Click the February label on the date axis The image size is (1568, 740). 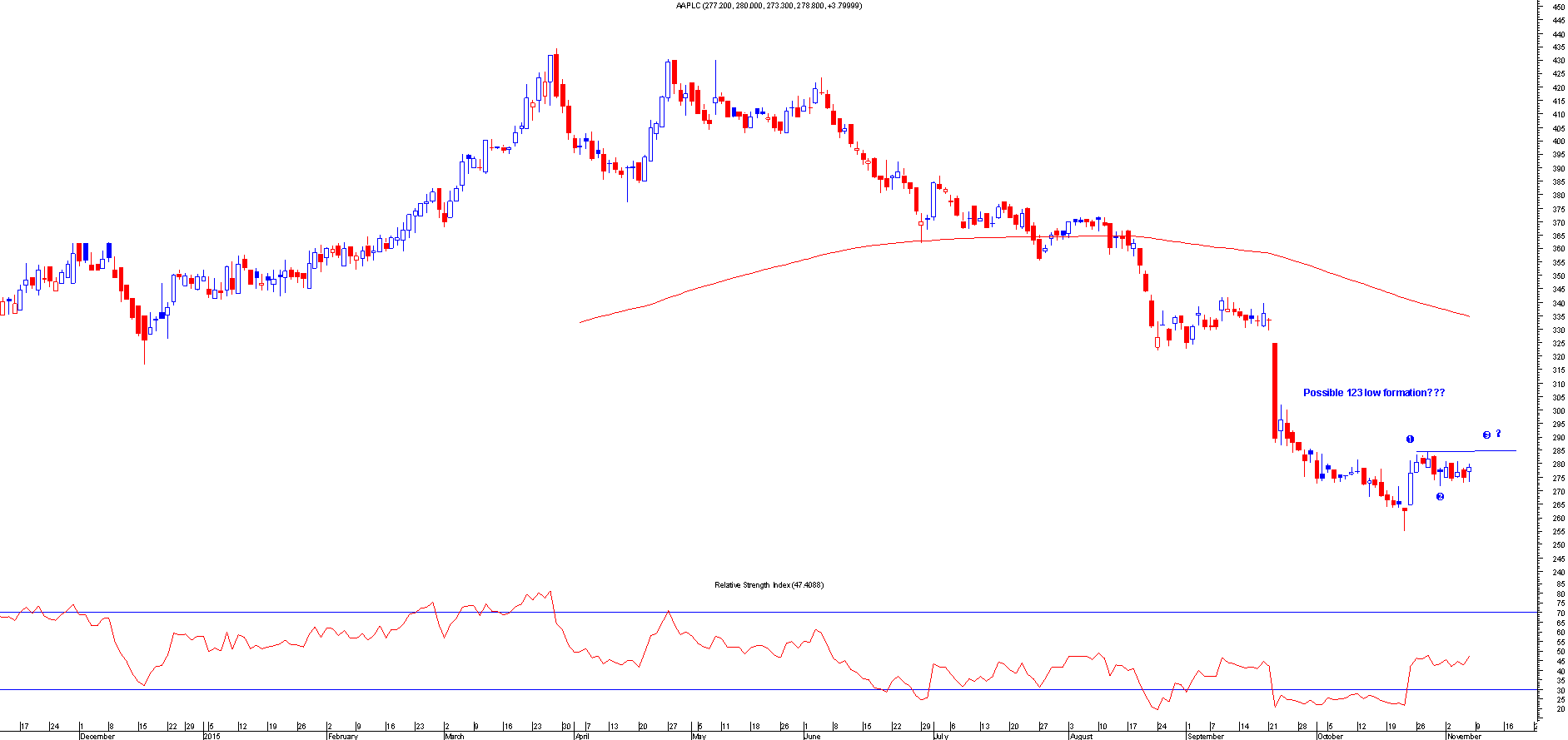(342, 736)
